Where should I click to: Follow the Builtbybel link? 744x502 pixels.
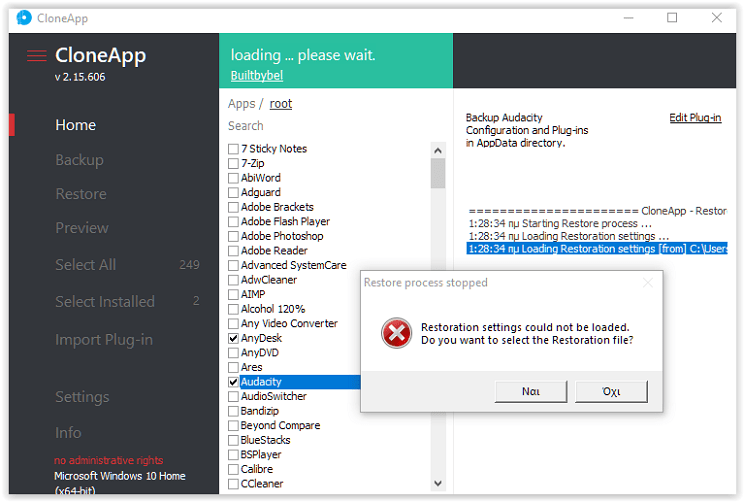click(257, 75)
